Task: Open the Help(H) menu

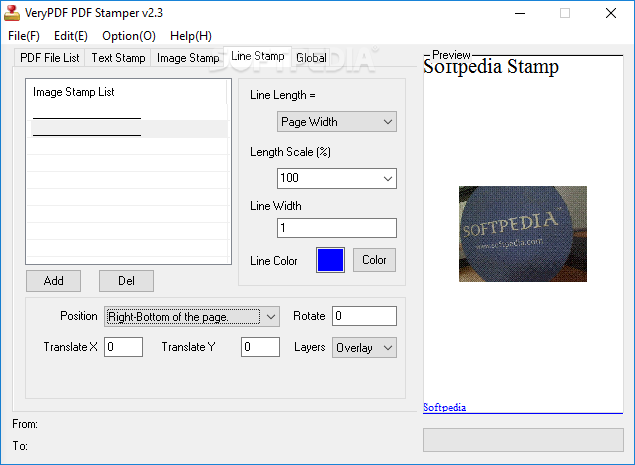Action: coord(191,36)
